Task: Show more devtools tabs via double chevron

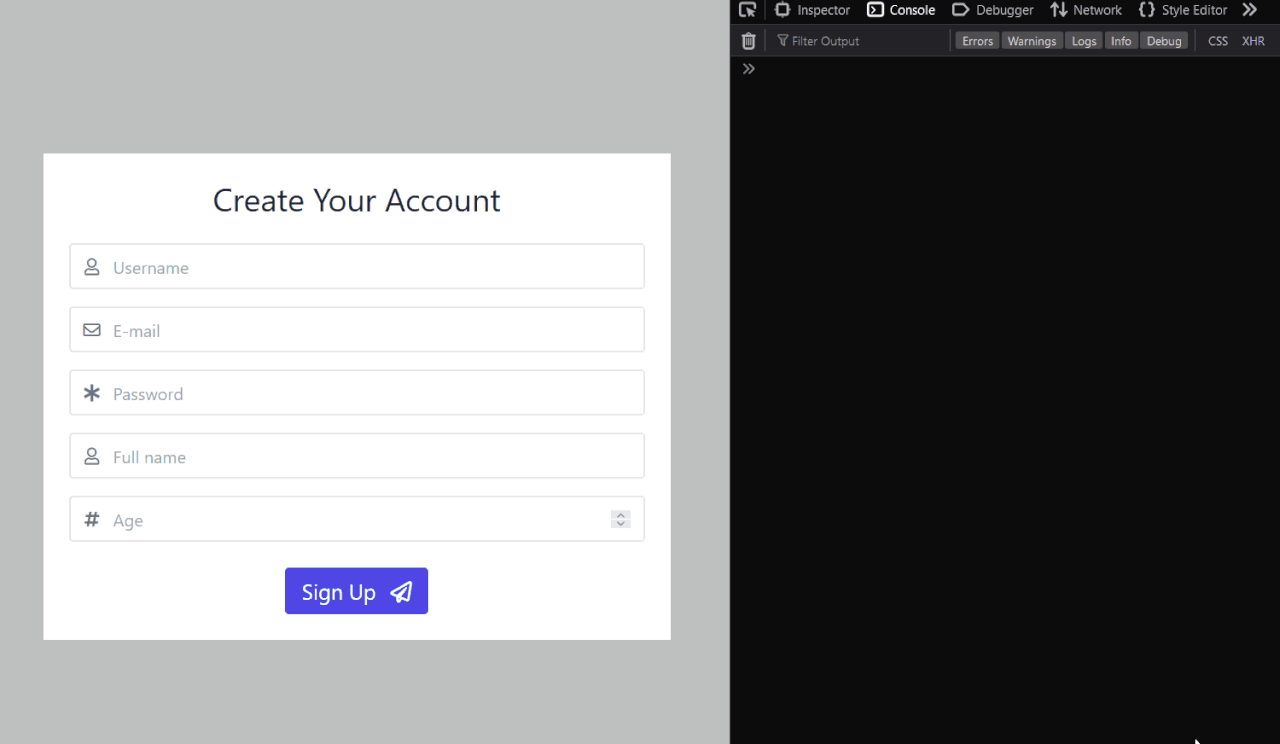Action: coord(1250,10)
